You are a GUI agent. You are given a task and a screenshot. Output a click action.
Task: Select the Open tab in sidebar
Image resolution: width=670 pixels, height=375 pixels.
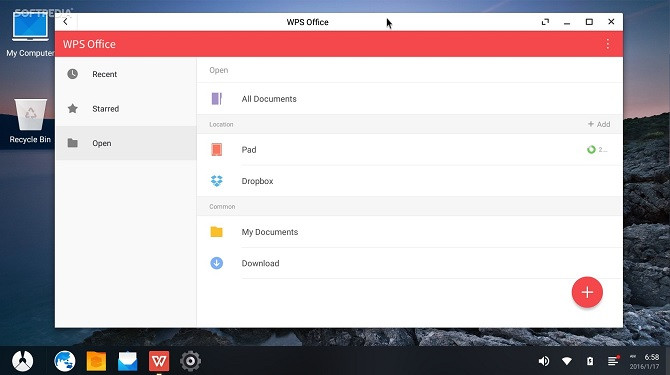point(126,143)
